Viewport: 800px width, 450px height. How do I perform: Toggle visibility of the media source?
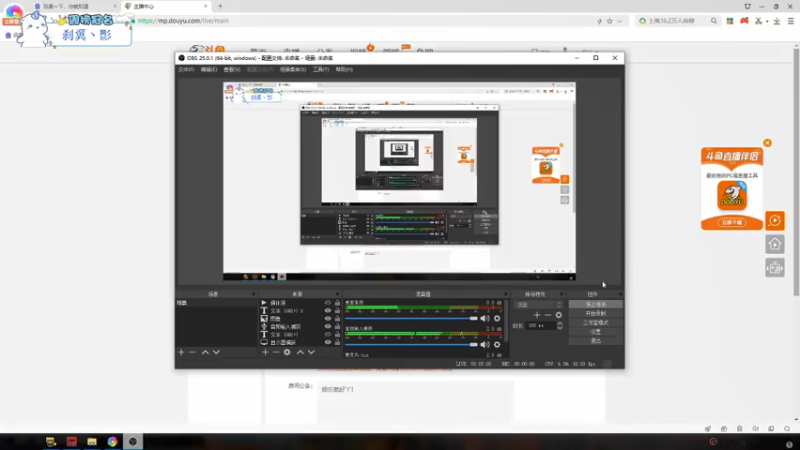point(328,303)
